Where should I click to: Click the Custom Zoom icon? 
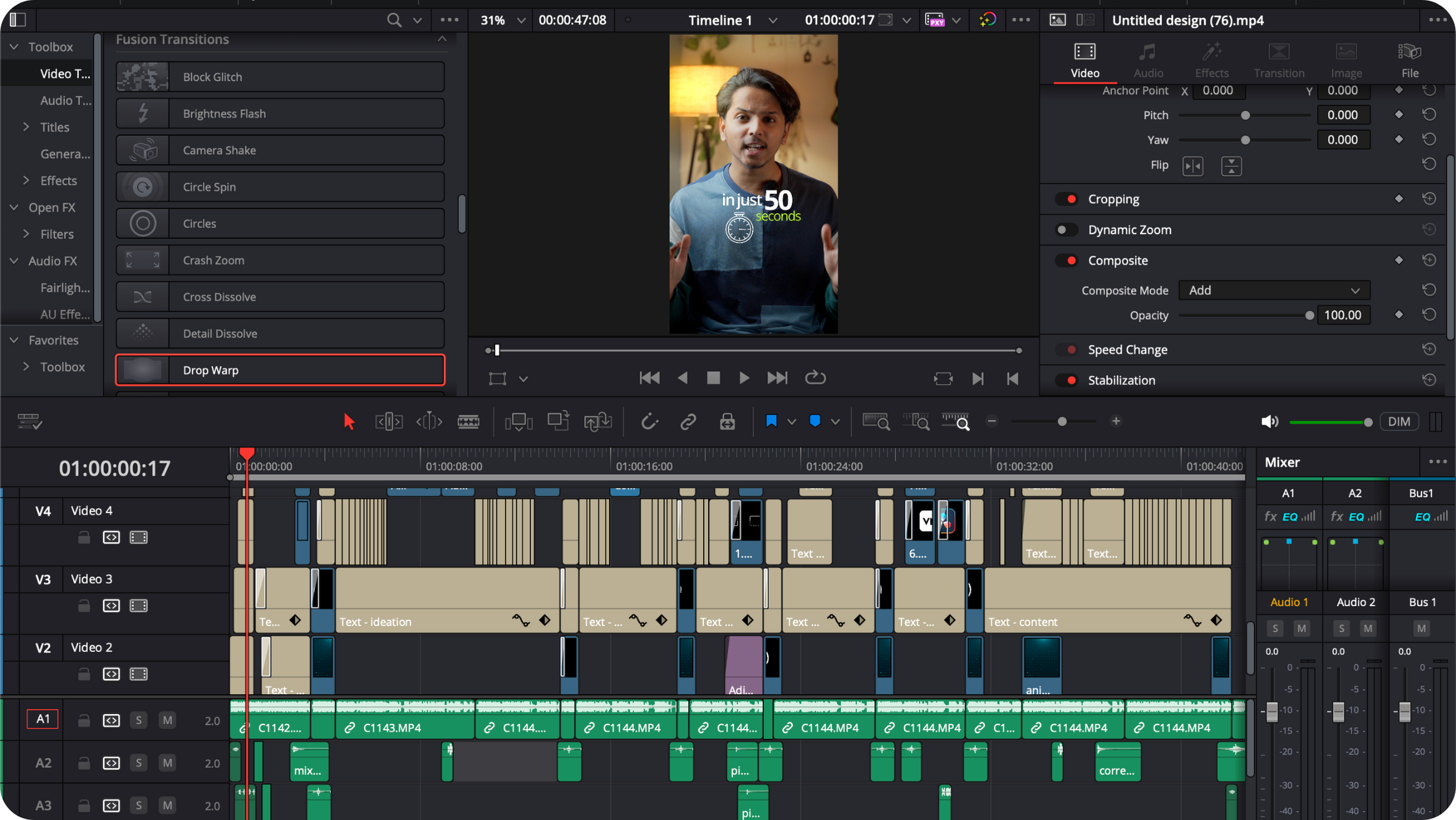coord(955,422)
